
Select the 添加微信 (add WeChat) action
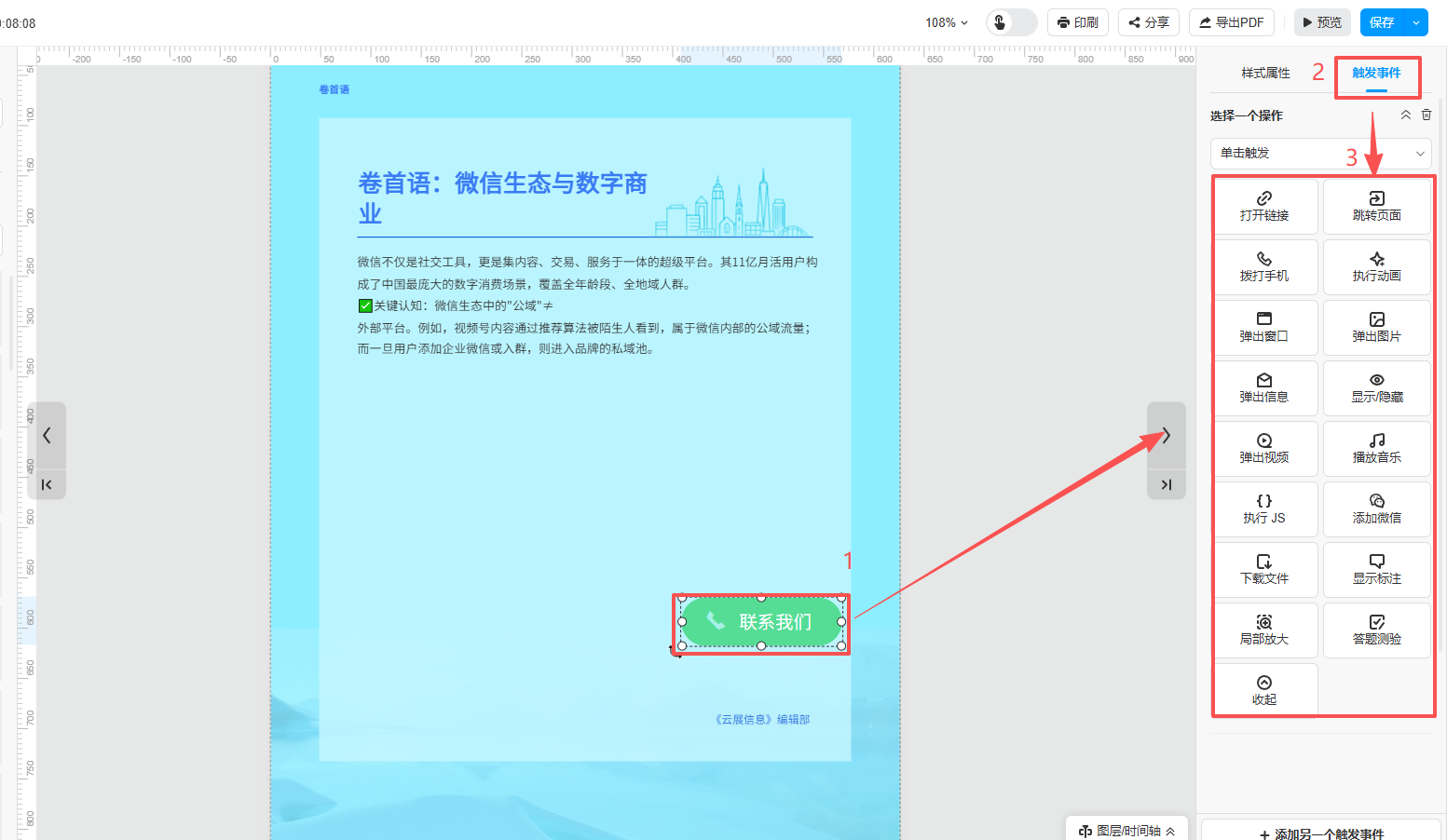click(x=1376, y=508)
